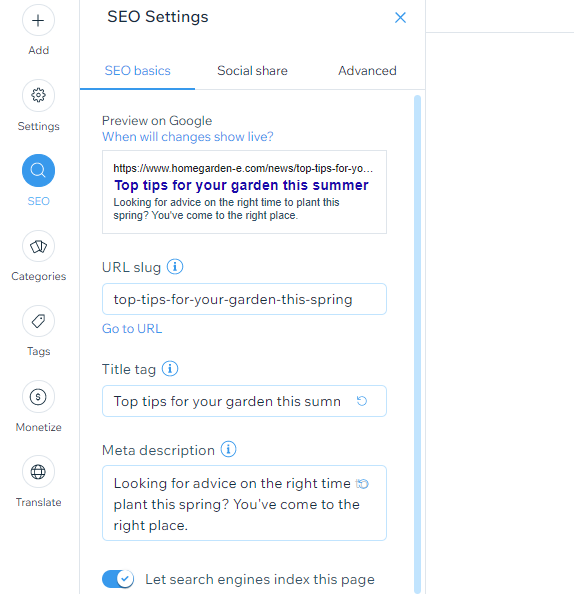Viewport: 574px width, 594px height.
Task: Switch to the Social share tab
Action: [252, 71]
